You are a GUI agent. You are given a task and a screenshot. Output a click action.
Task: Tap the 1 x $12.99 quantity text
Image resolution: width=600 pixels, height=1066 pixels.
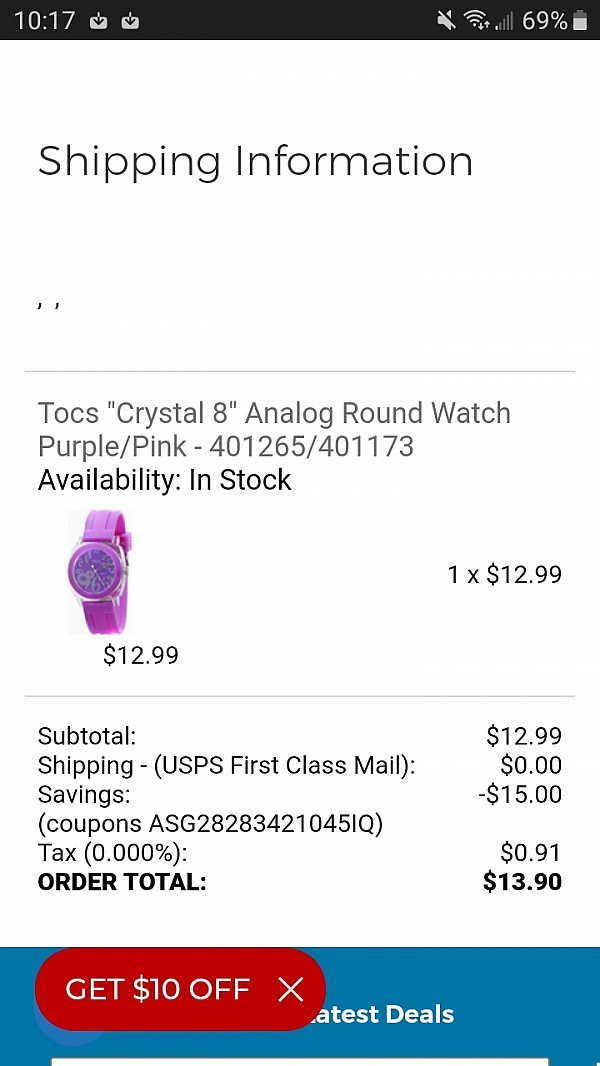504,575
